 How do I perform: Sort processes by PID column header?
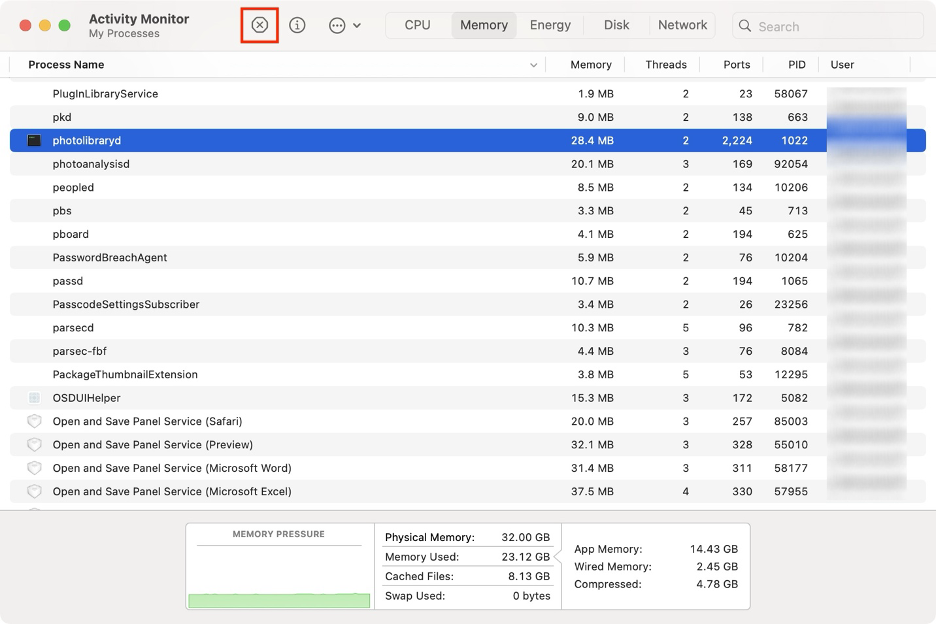(796, 65)
